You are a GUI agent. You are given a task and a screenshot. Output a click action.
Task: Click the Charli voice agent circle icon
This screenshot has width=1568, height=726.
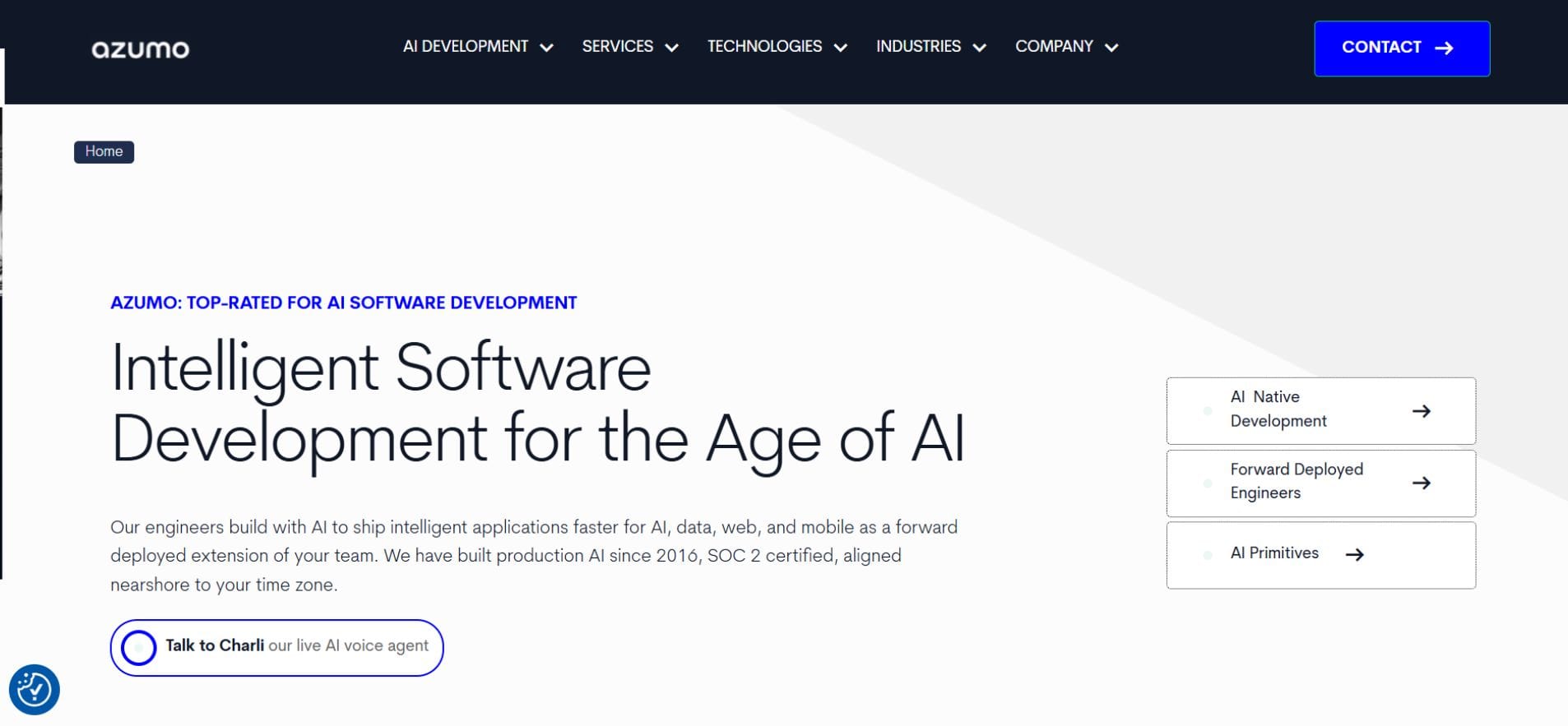[138, 648]
